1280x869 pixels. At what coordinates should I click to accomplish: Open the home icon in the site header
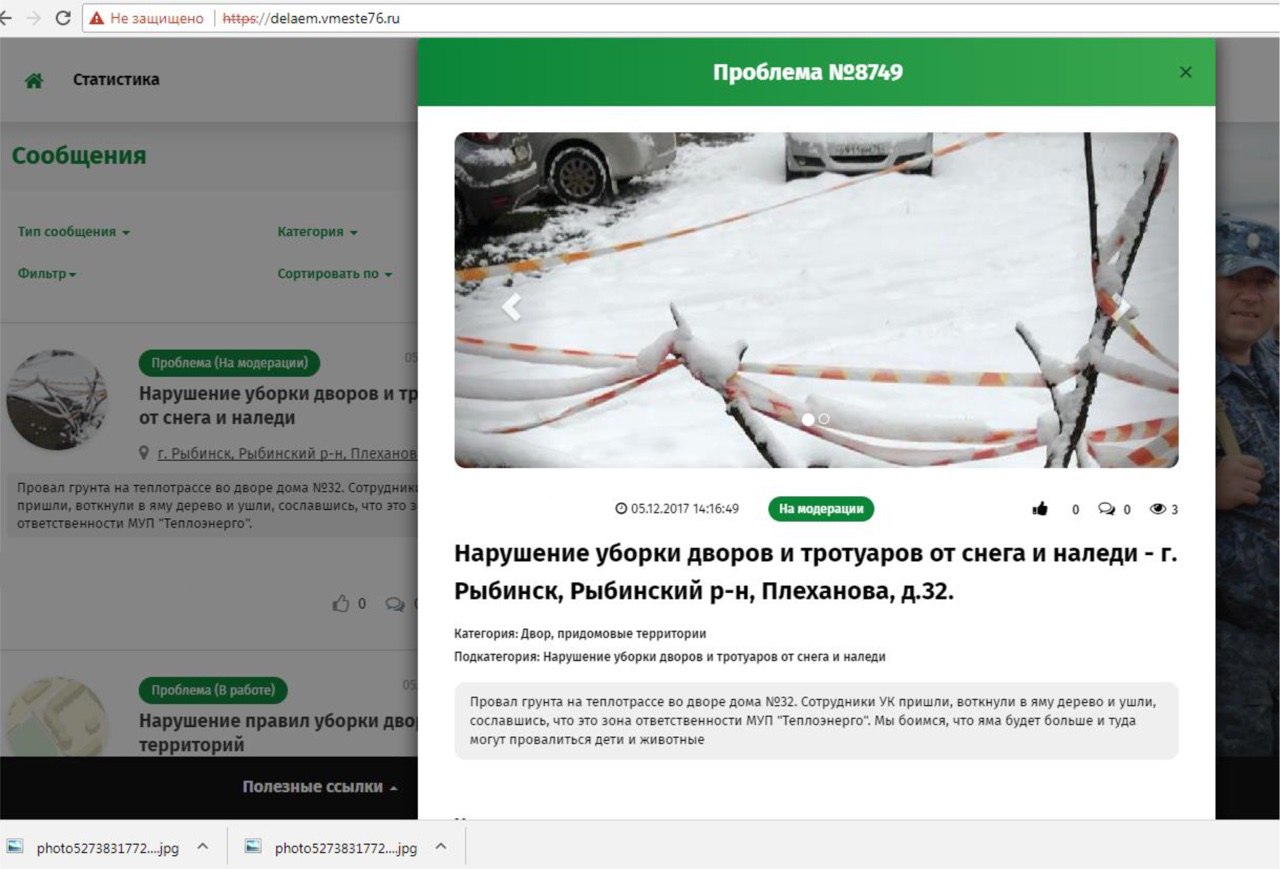point(34,81)
